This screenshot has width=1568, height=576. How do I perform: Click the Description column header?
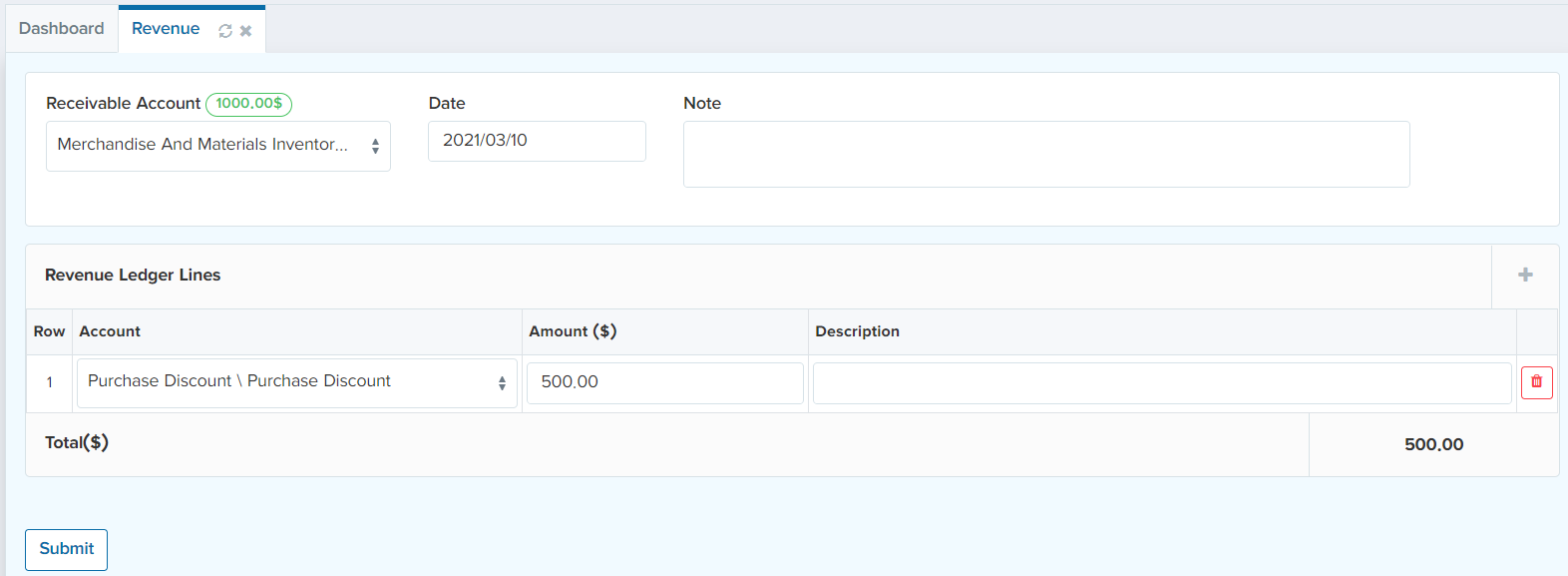tap(857, 331)
